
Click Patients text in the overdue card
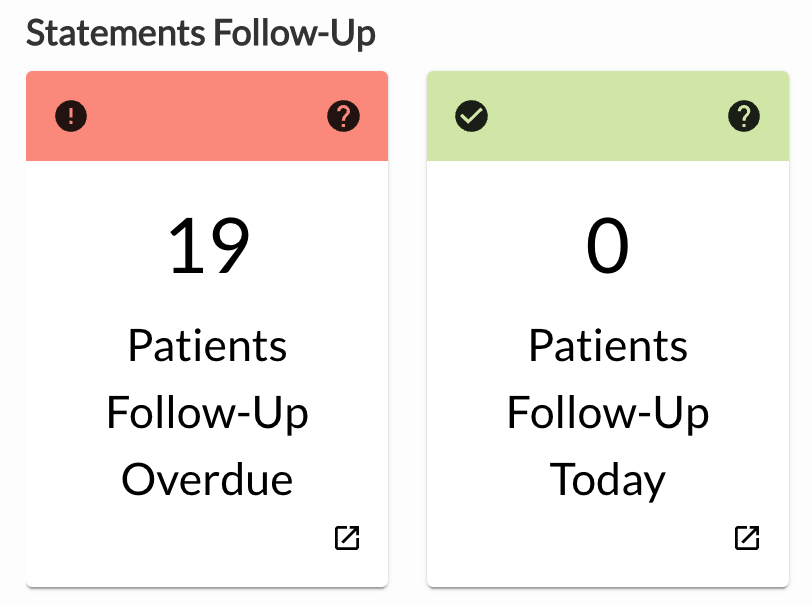[207, 345]
